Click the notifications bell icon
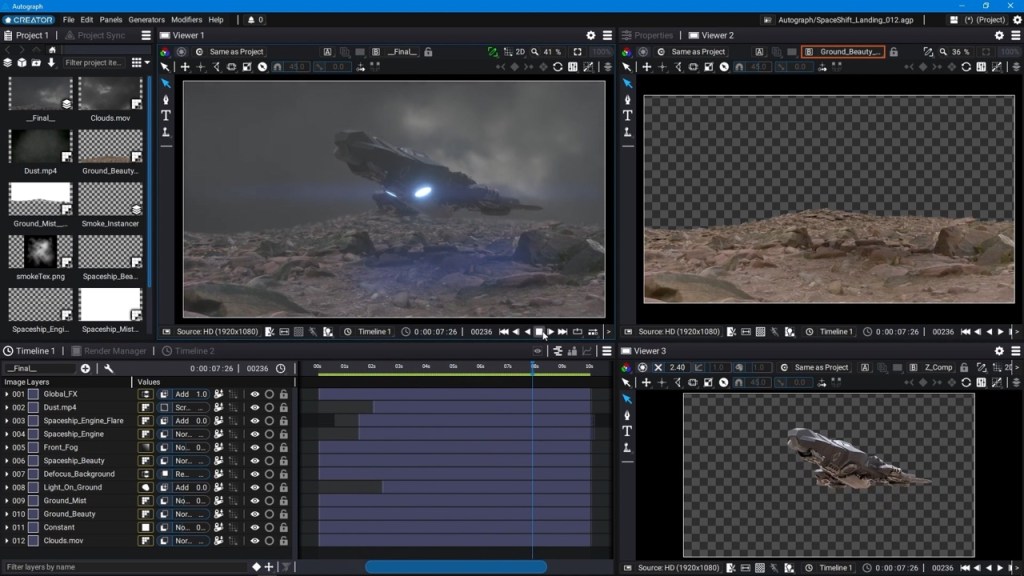The height and width of the screenshot is (576, 1024). (251, 20)
